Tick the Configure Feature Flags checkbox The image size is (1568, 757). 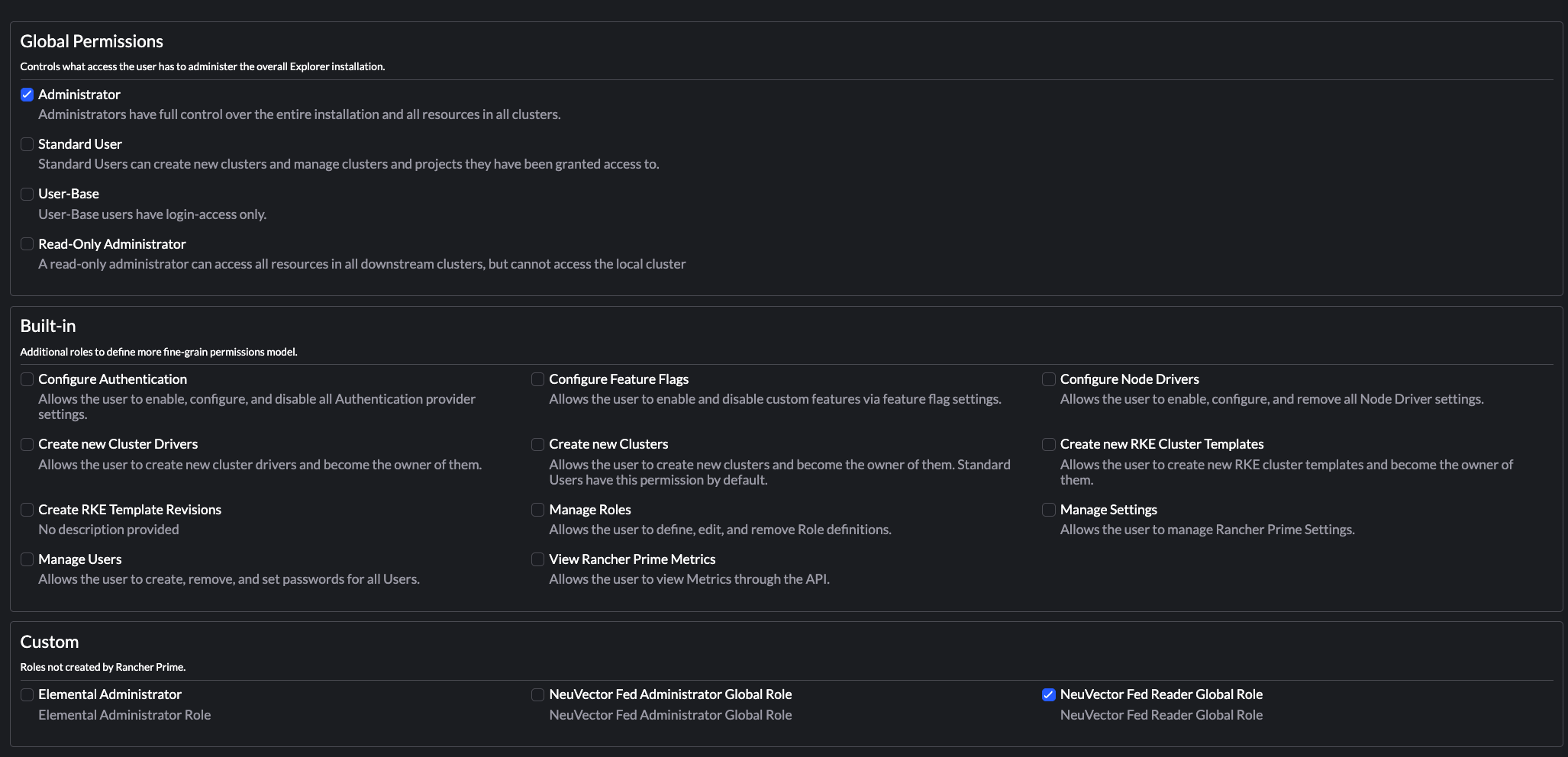(x=537, y=379)
